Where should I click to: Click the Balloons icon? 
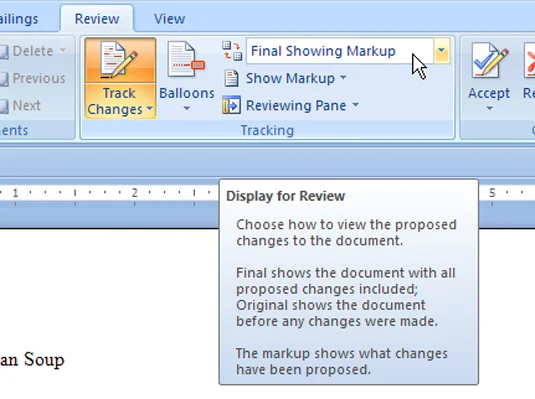click(x=186, y=59)
